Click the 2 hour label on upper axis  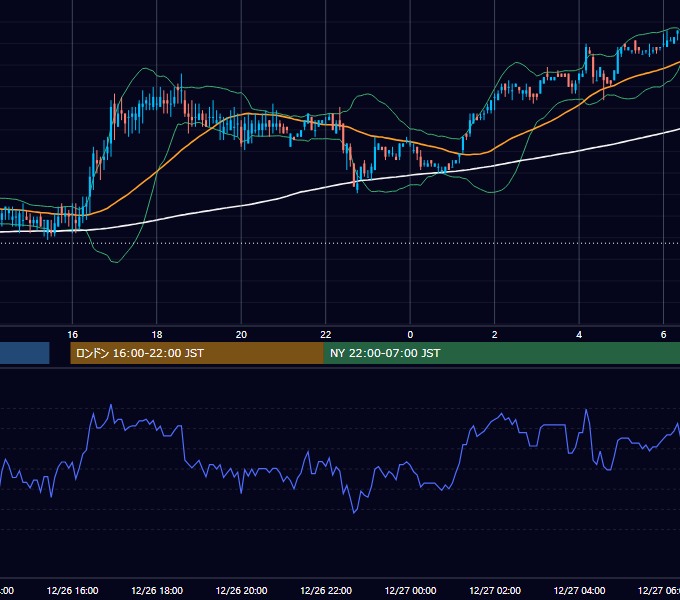[494, 335]
